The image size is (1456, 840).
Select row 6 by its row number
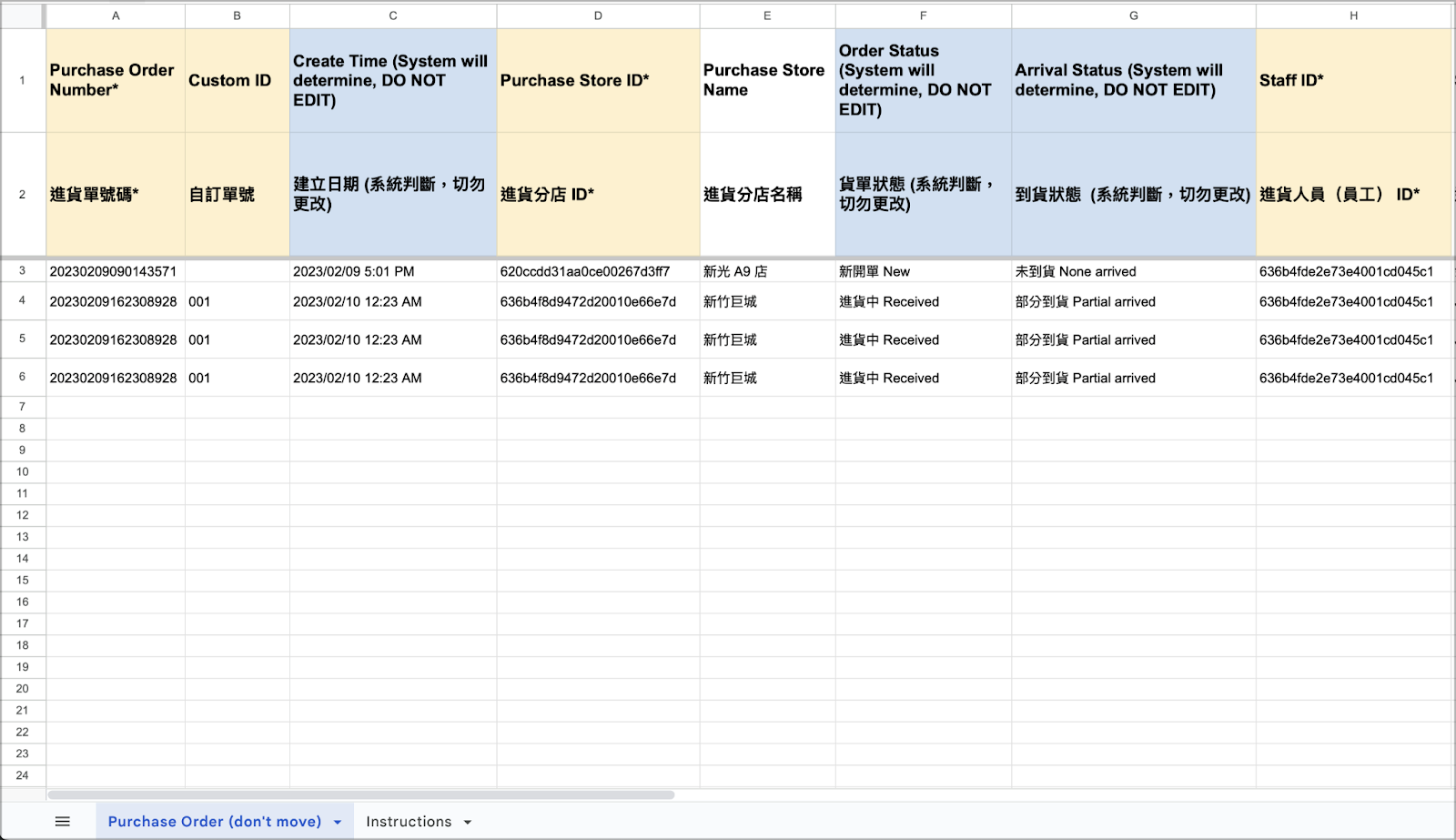click(x=23, y=377)
